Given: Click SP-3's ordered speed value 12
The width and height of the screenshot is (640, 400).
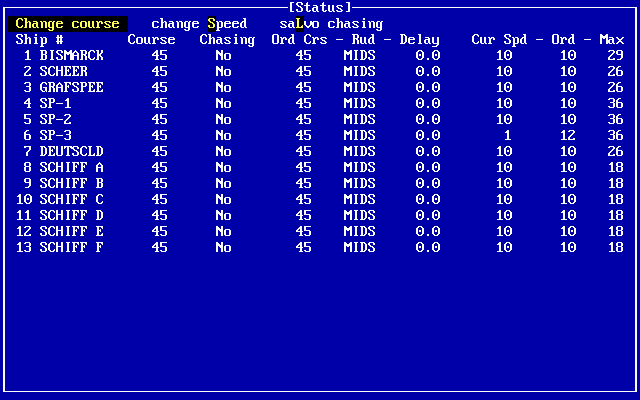Looking at the screenshot, I should pyautogui.click(x=568, y=135).
